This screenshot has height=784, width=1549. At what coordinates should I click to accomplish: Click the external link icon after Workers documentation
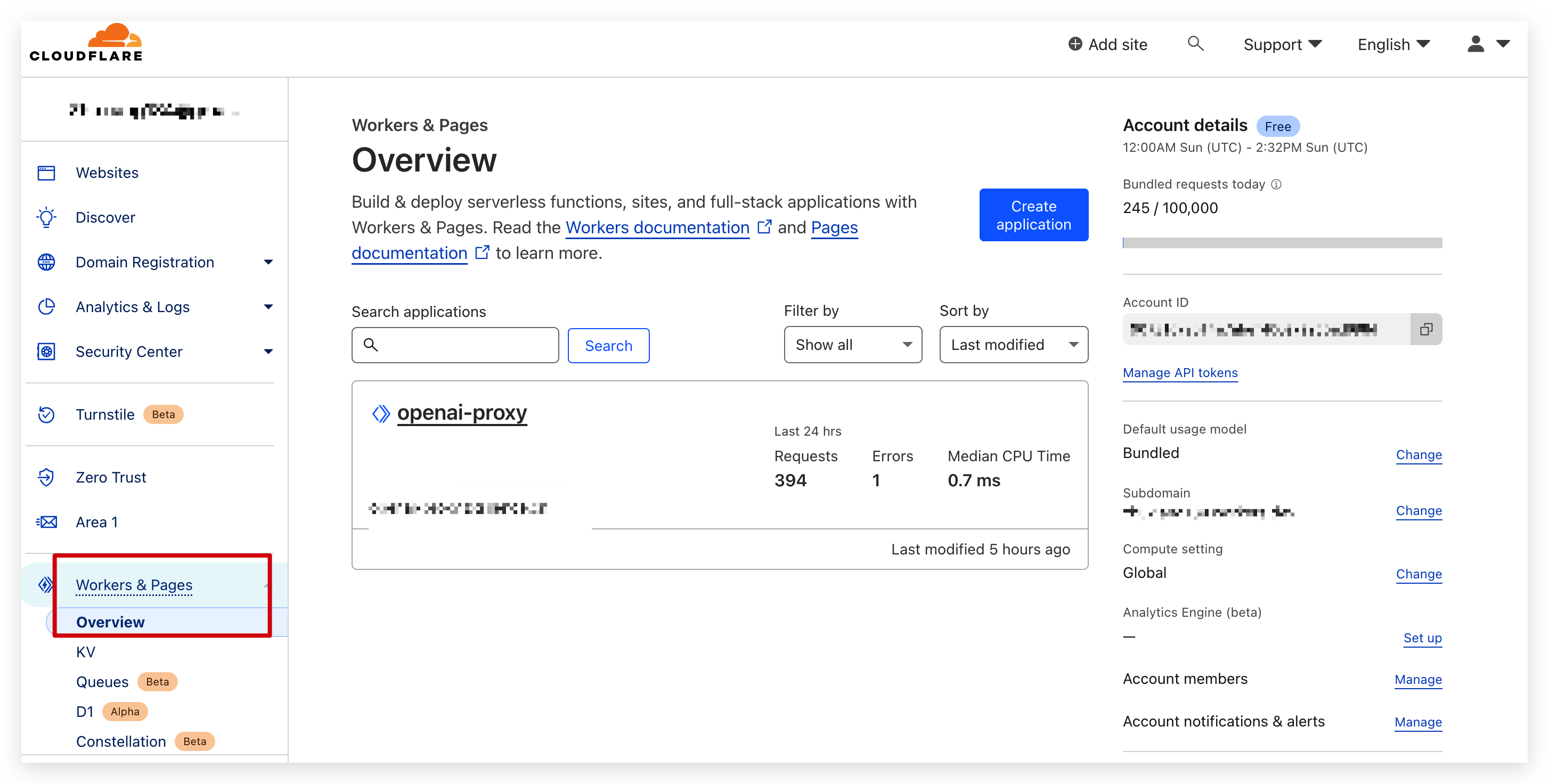click(x=764, y=227)
